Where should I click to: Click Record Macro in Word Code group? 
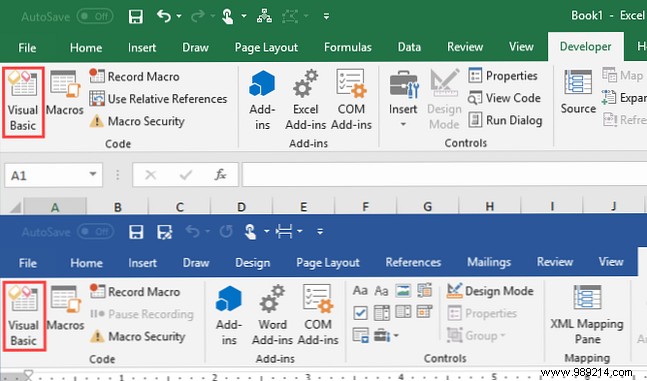[135, 292]
